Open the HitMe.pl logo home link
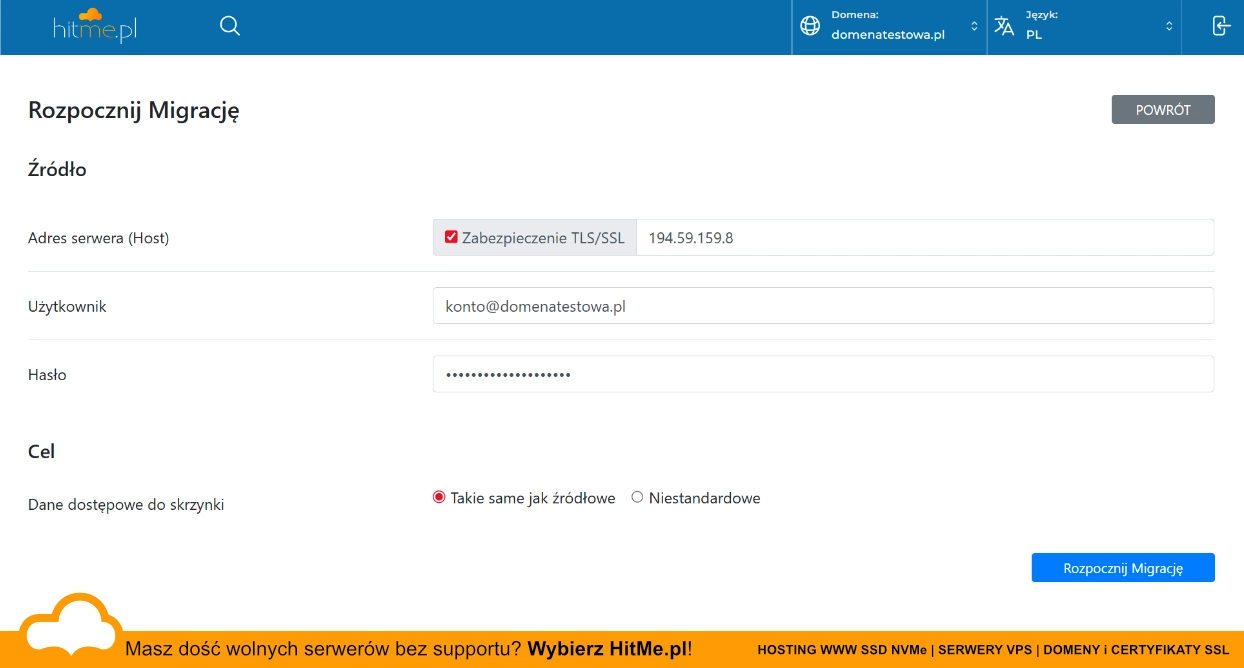Image resolution: width=1244 pixels, height=668 pixels. (x=95, y=26)
